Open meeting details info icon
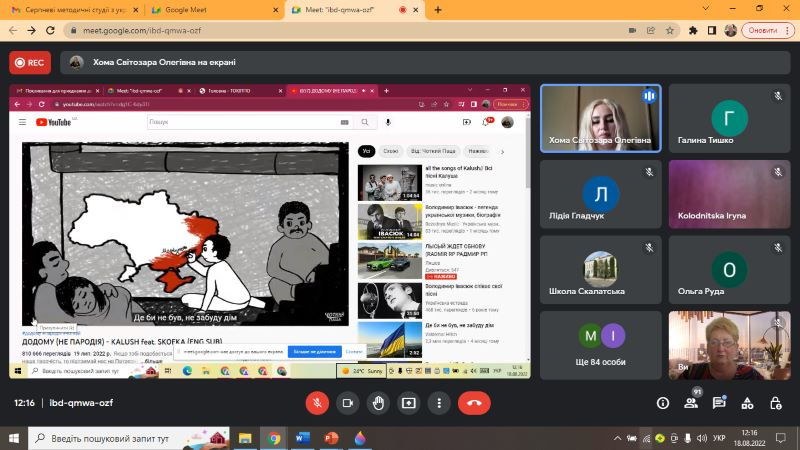 point(663,404)
